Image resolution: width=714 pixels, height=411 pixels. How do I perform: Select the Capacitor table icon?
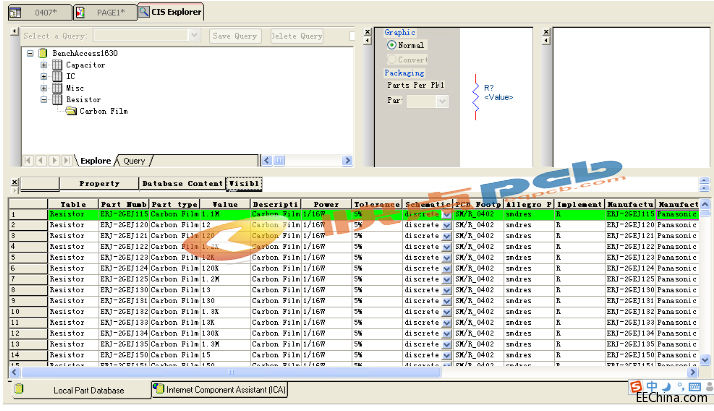57,64
